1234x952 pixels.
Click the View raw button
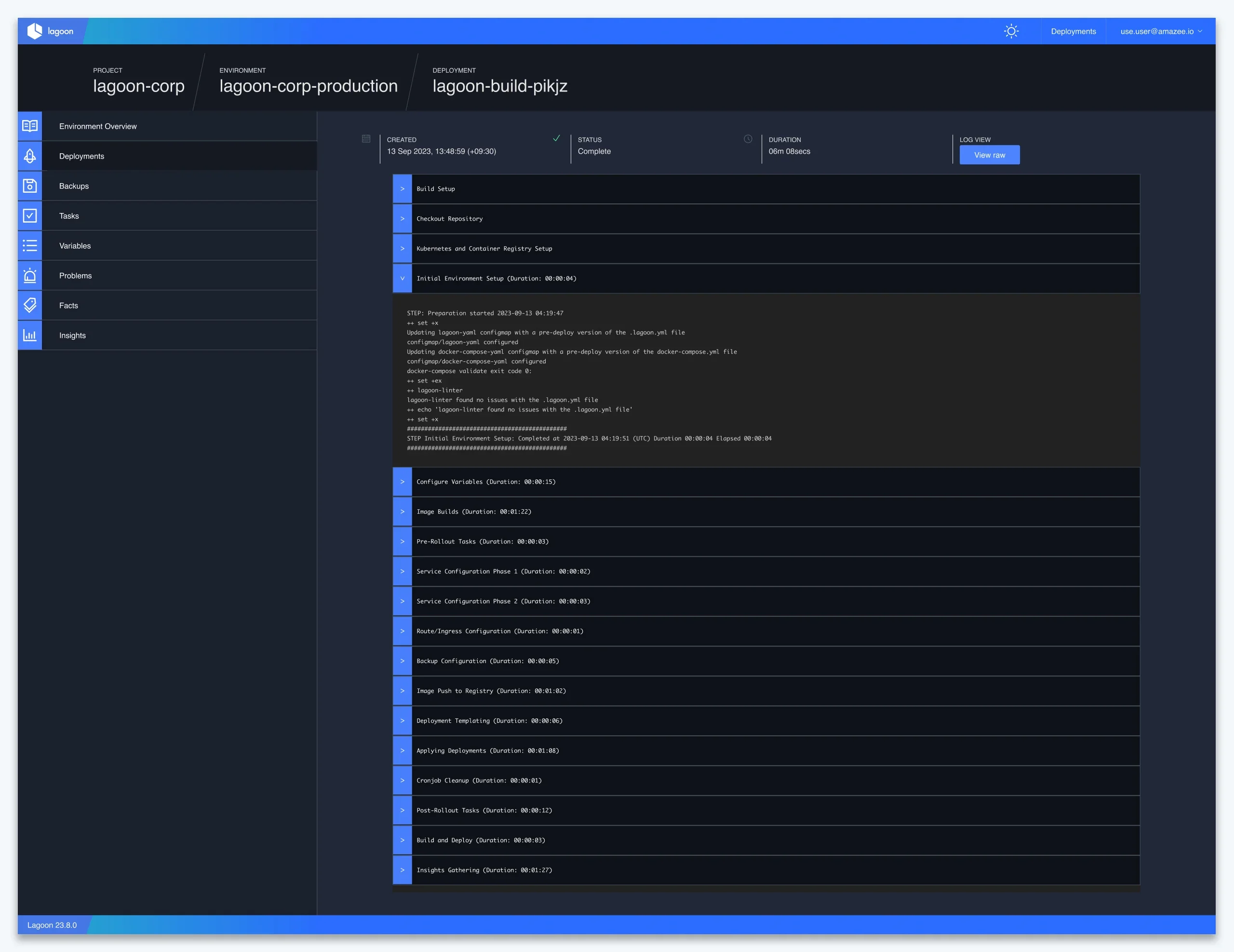pyautogui.click(x=989, y=155)
